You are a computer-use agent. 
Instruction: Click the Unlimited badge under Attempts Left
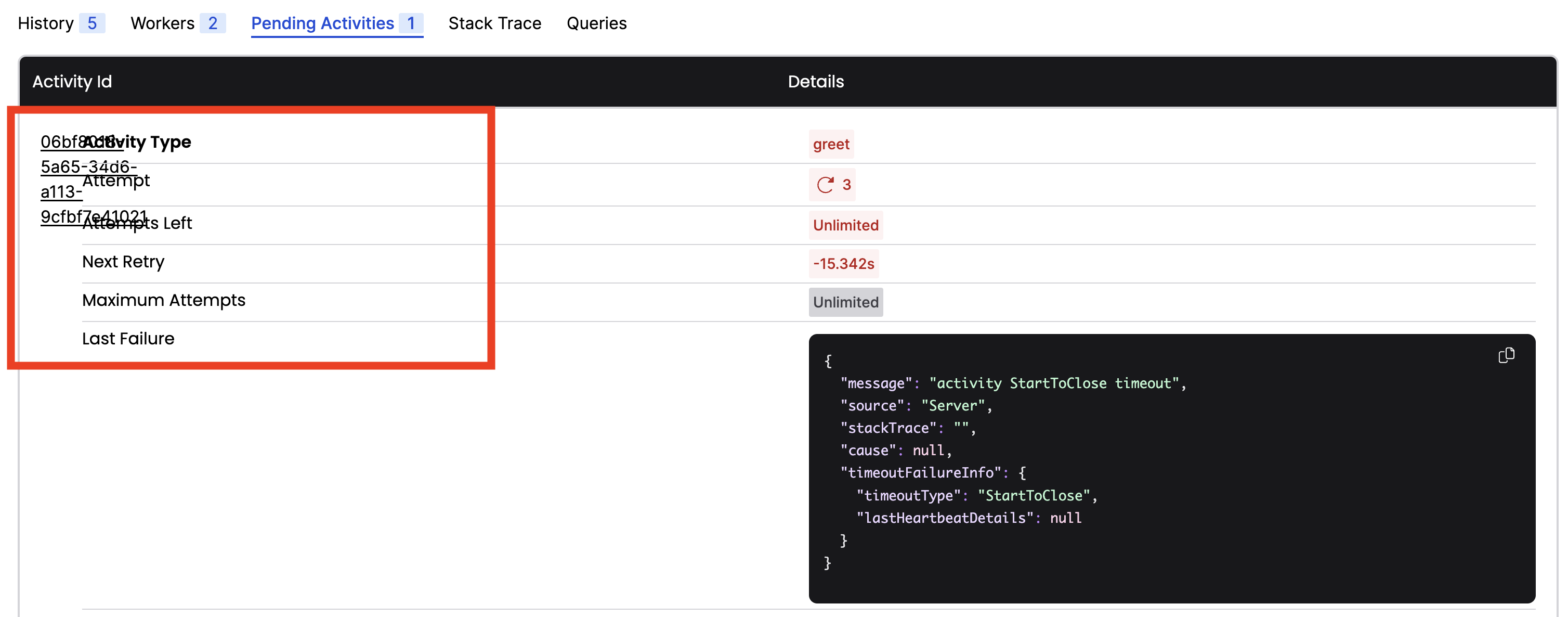(x=845, y=225)
